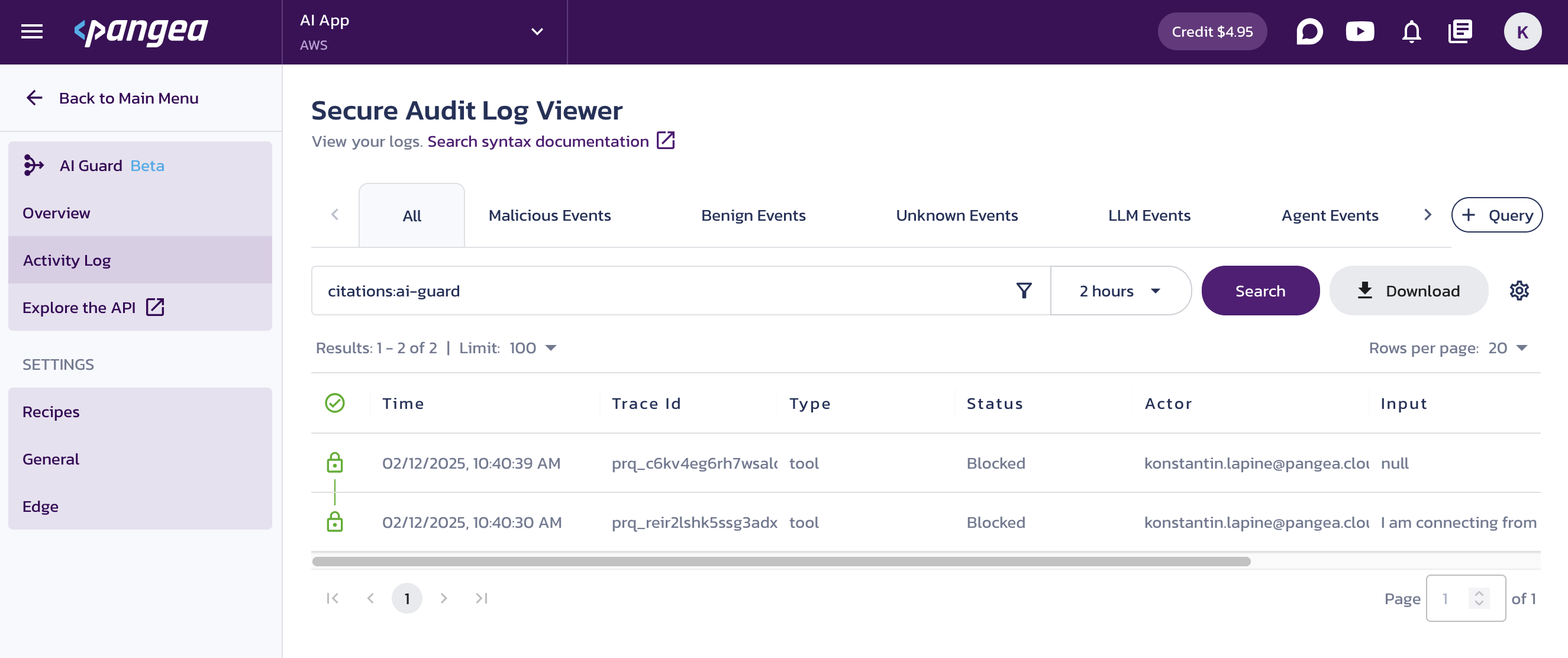Go to next page of results
The image size is (1568, 658).
[444, 598]
